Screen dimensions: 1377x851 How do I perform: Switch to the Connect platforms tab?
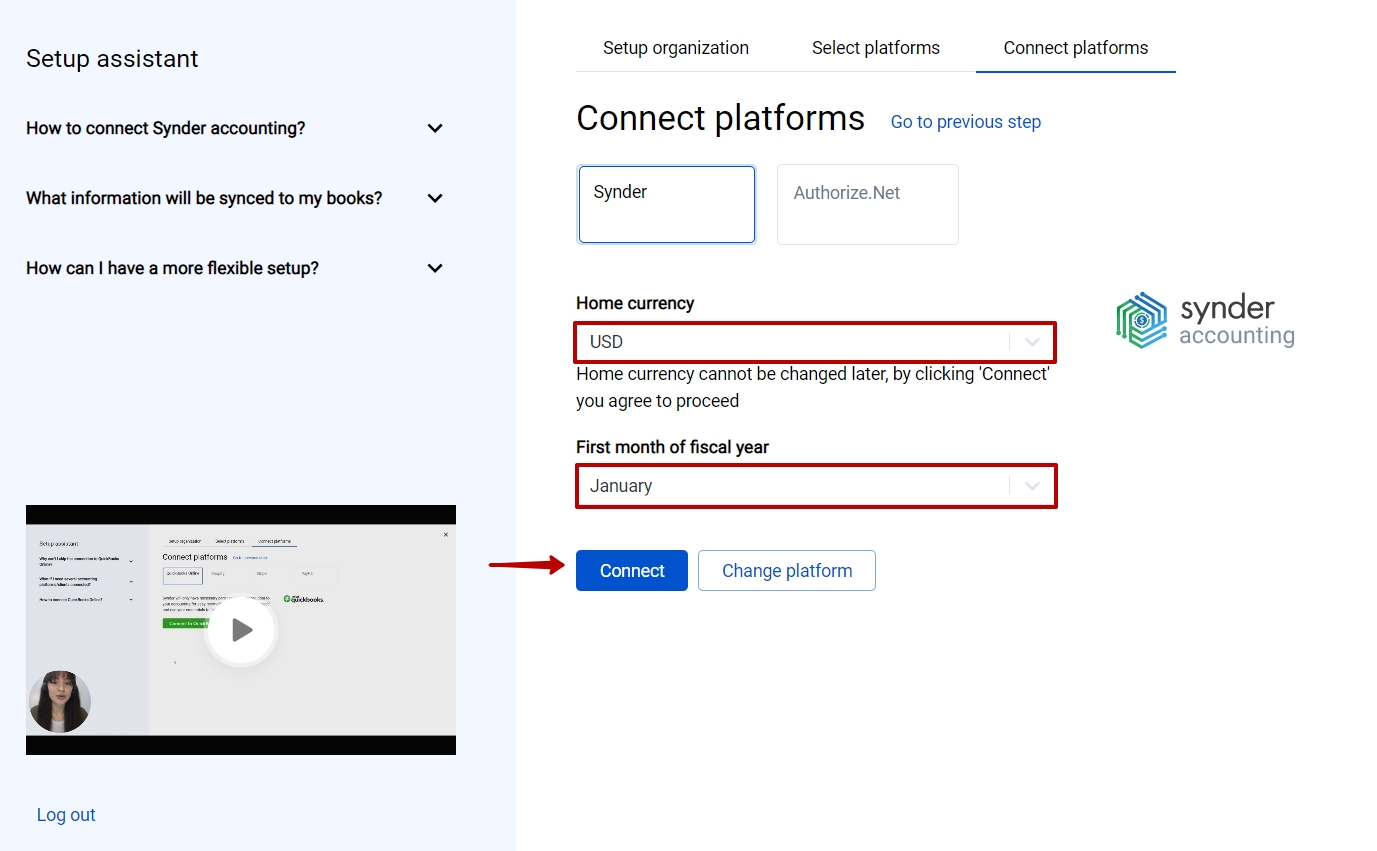click(1076, 48)
